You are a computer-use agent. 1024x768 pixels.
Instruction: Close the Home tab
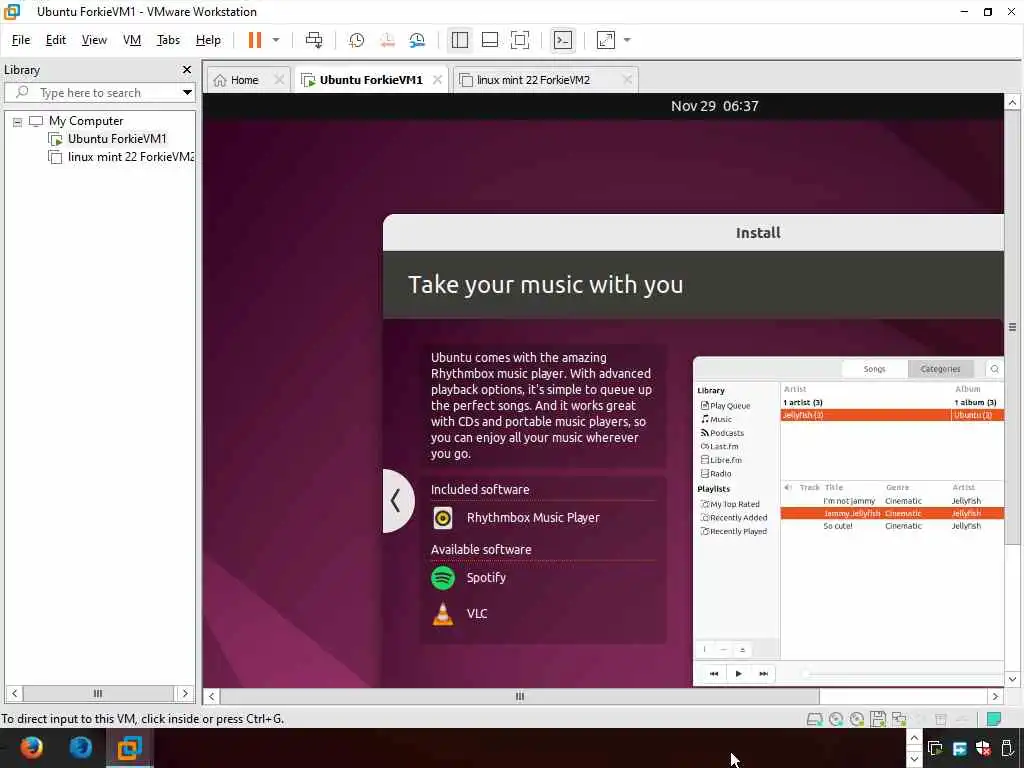click(279, 80)
